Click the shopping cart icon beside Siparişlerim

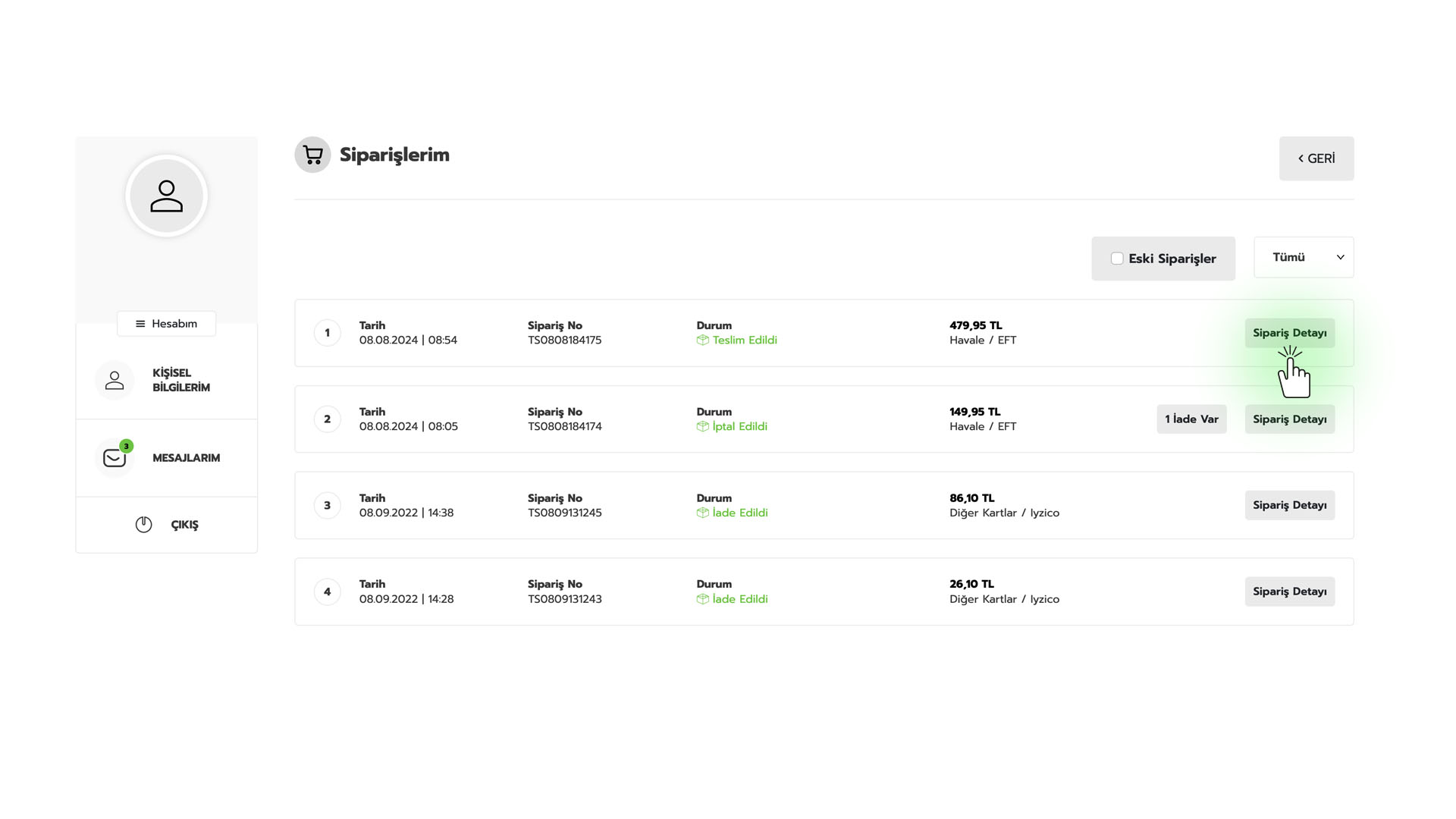point(312,155)
